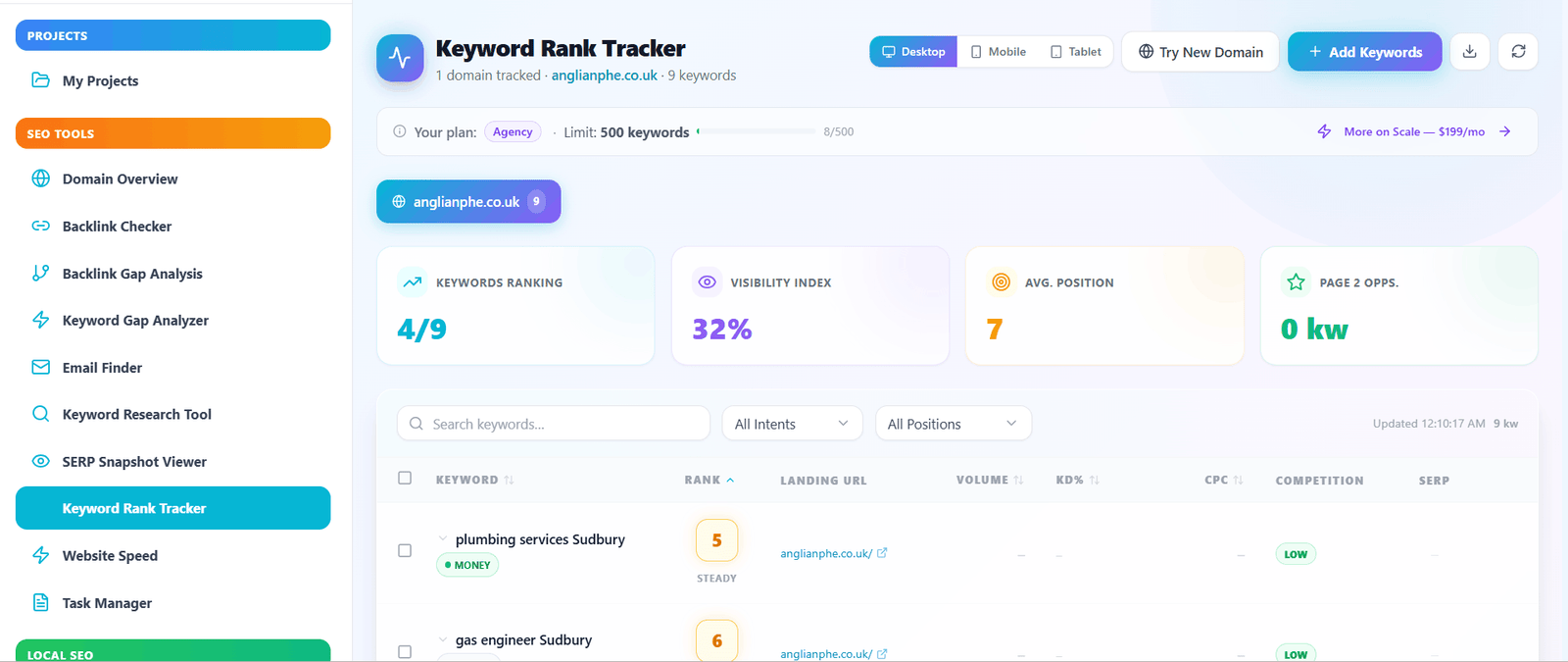Click the Keyword Research magnifier icon
Viewport: 1568px width, 662px height.
[40, 414]
